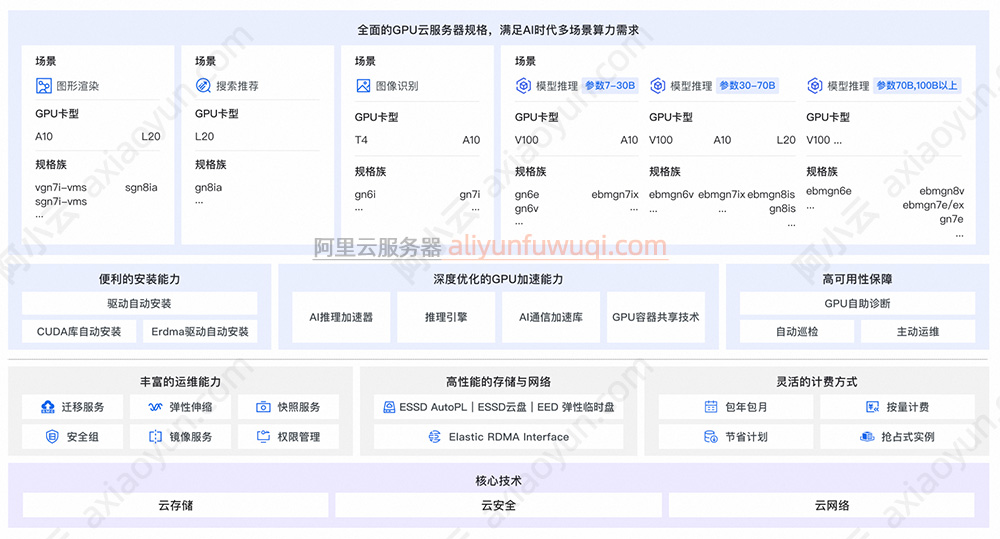
Task: Click the vgn7i-vms spec family text
Action: [x=61, y=188]
